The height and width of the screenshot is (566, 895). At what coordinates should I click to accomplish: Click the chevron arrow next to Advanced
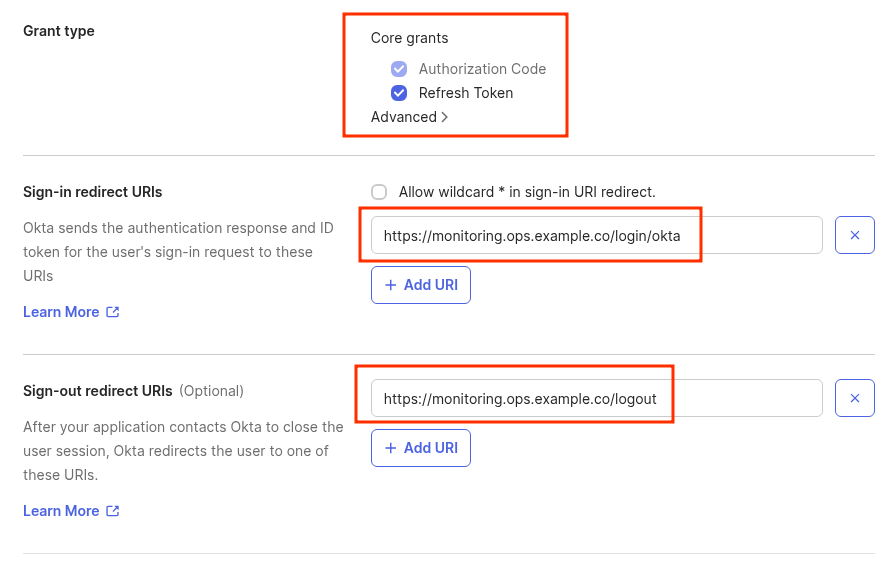pos(445,117)
